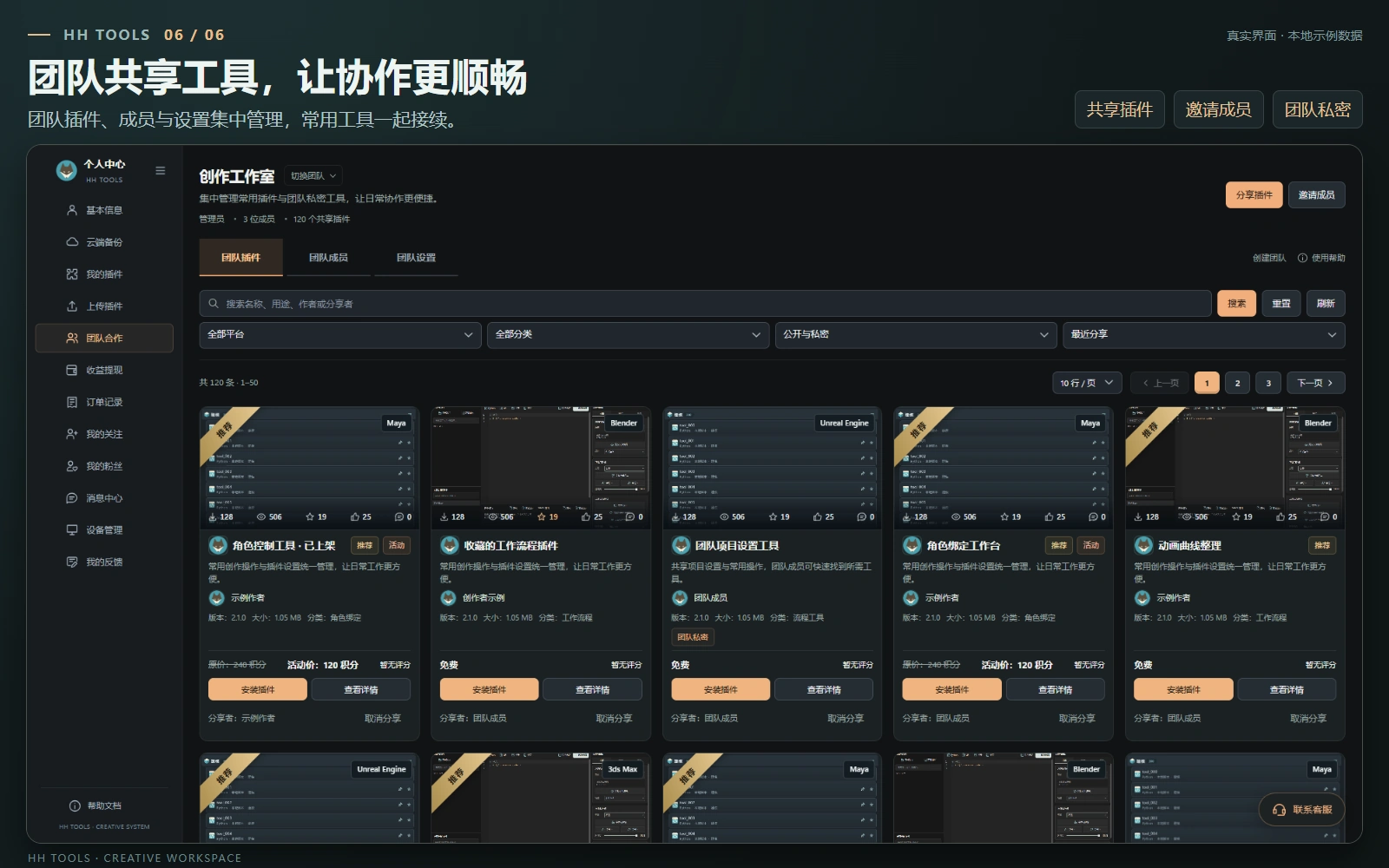
Task: Open 设备管理 device management
Action: (x=104, y=530)
